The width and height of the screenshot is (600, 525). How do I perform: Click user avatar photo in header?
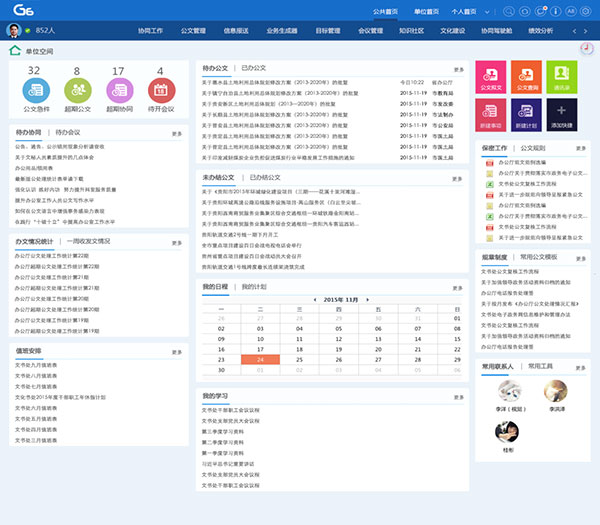pyautogui.click(x=14, y=31)
